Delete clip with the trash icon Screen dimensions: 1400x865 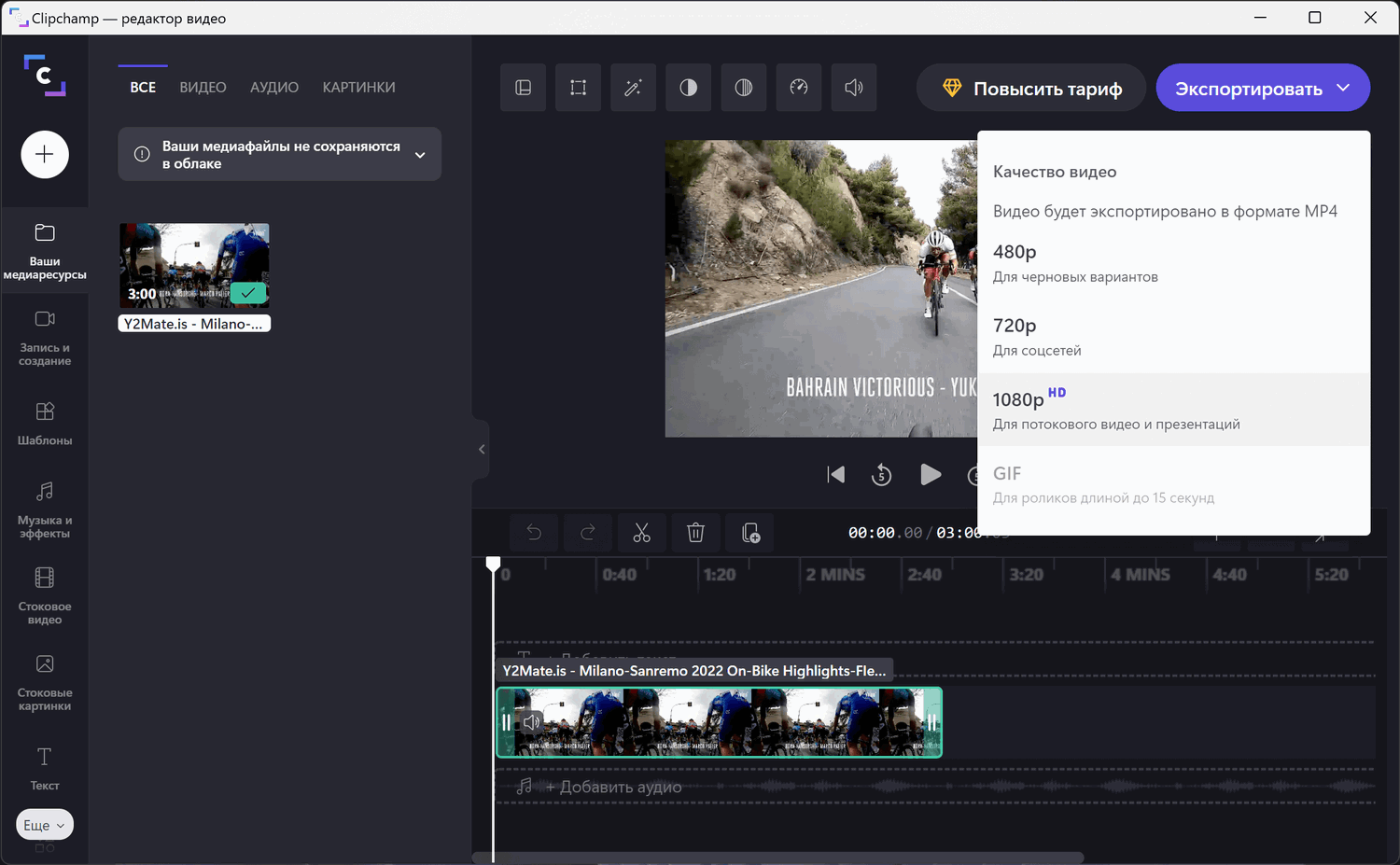click(695, 533)
